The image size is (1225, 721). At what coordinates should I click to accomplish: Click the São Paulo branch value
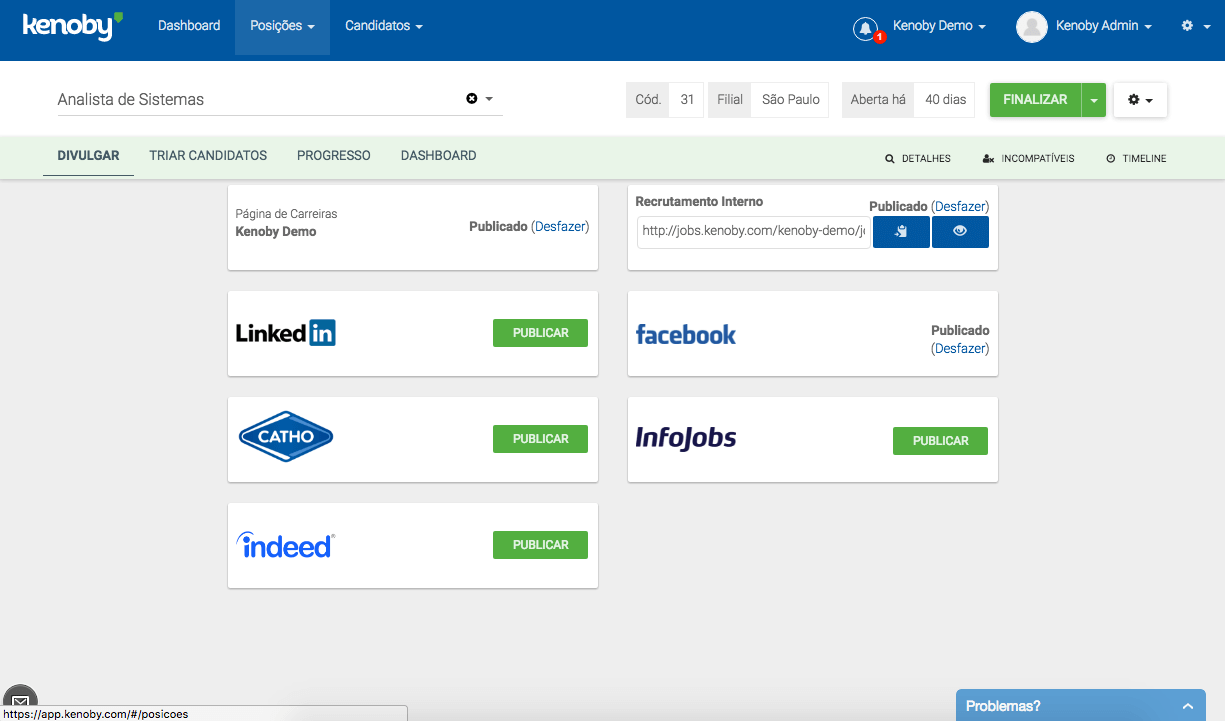[790, 100]
